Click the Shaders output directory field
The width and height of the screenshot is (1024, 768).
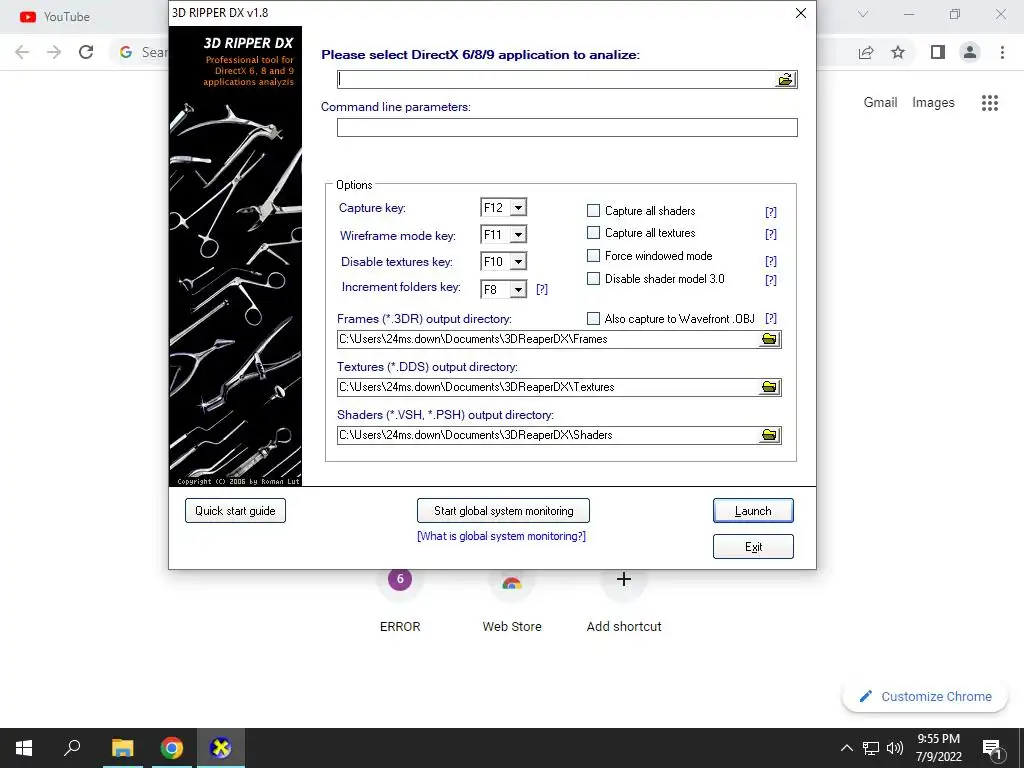pyautogui.click(x=548, y=435)
